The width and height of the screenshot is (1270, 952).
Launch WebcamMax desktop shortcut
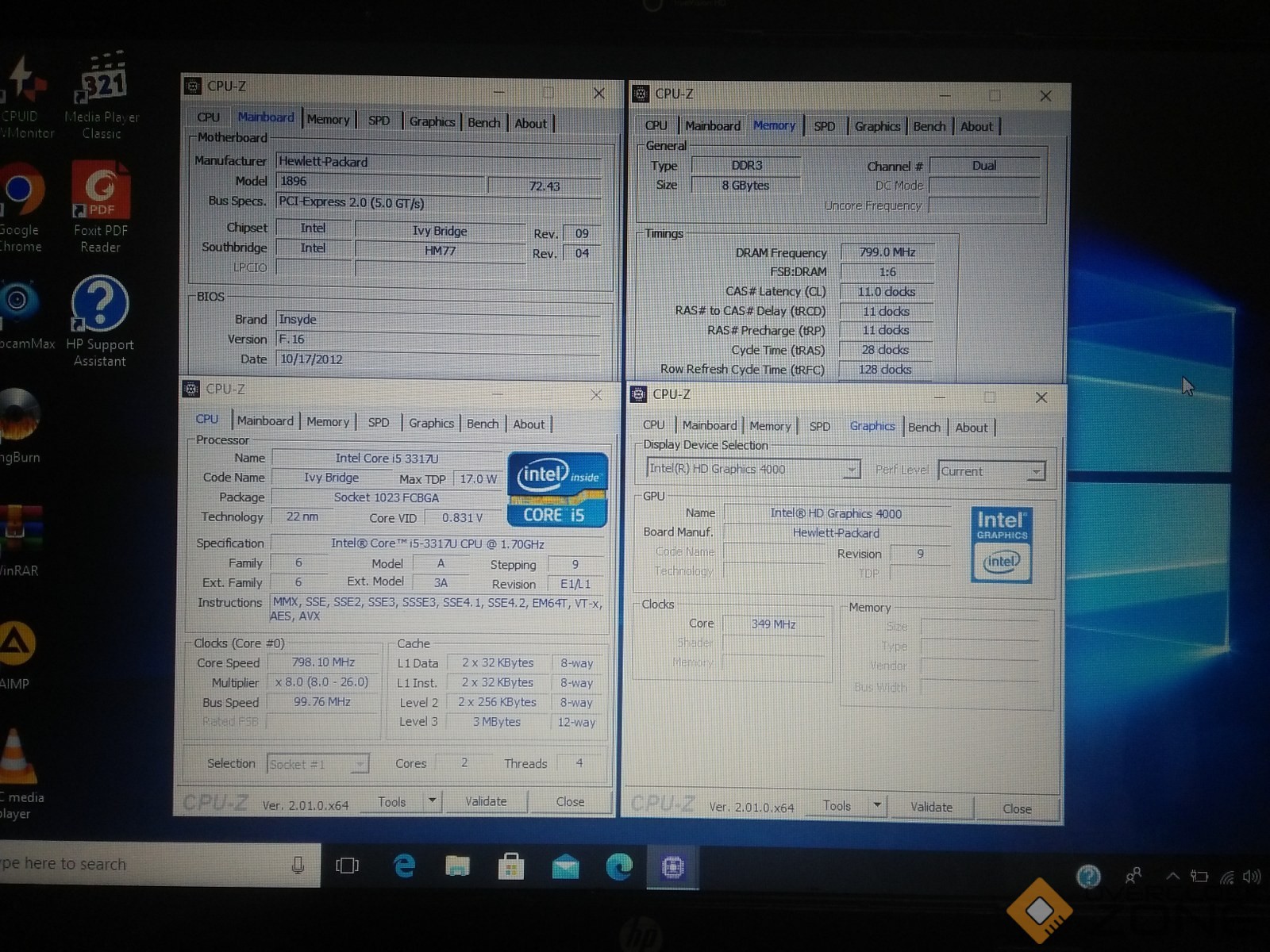[x=24, y=316]
